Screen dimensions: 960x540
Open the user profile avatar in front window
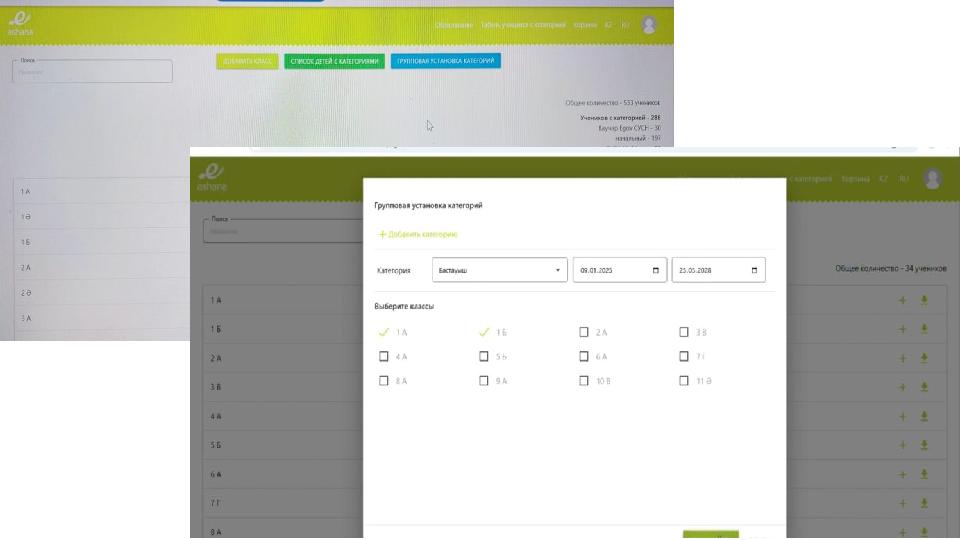coord(932,179)
